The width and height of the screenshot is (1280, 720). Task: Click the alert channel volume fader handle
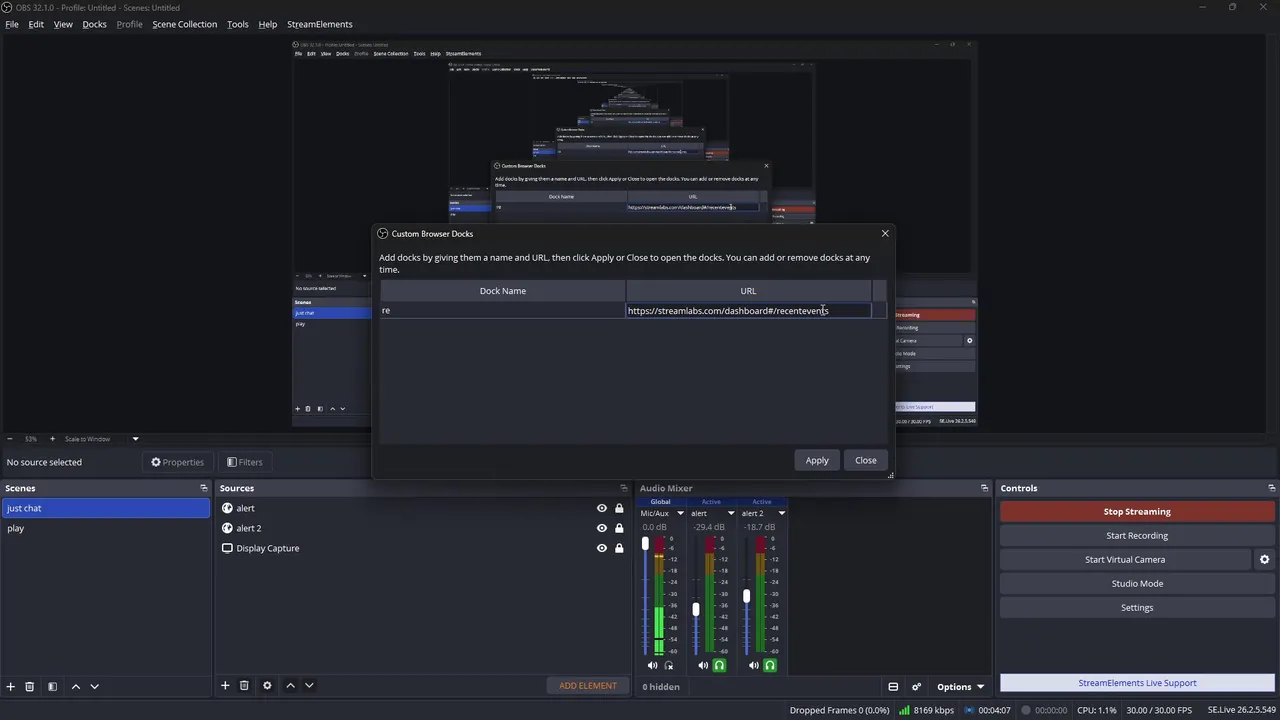[x=696, y=609]
